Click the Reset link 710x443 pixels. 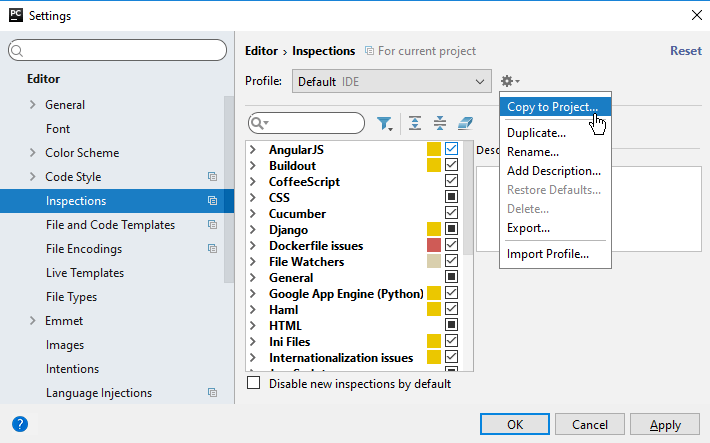(x=685, y=51)
